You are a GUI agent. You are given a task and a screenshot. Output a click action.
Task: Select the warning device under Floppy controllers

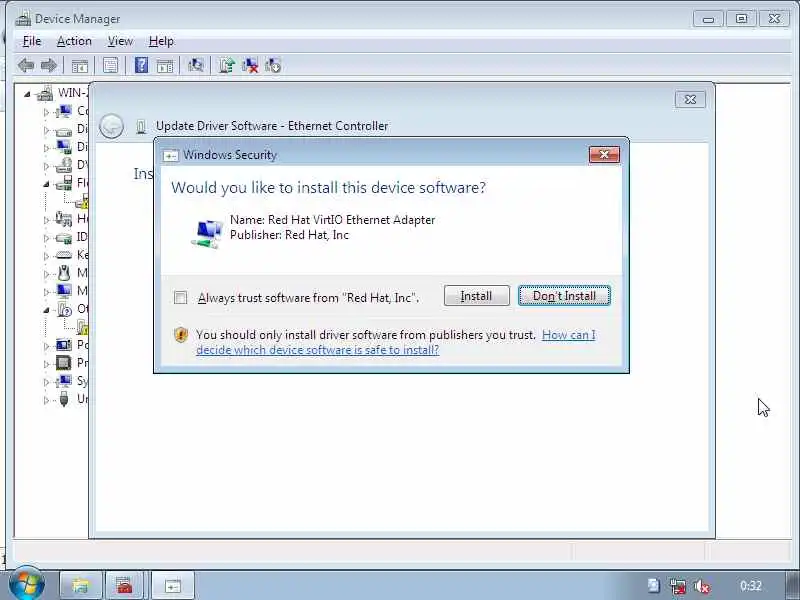[83, 201]
